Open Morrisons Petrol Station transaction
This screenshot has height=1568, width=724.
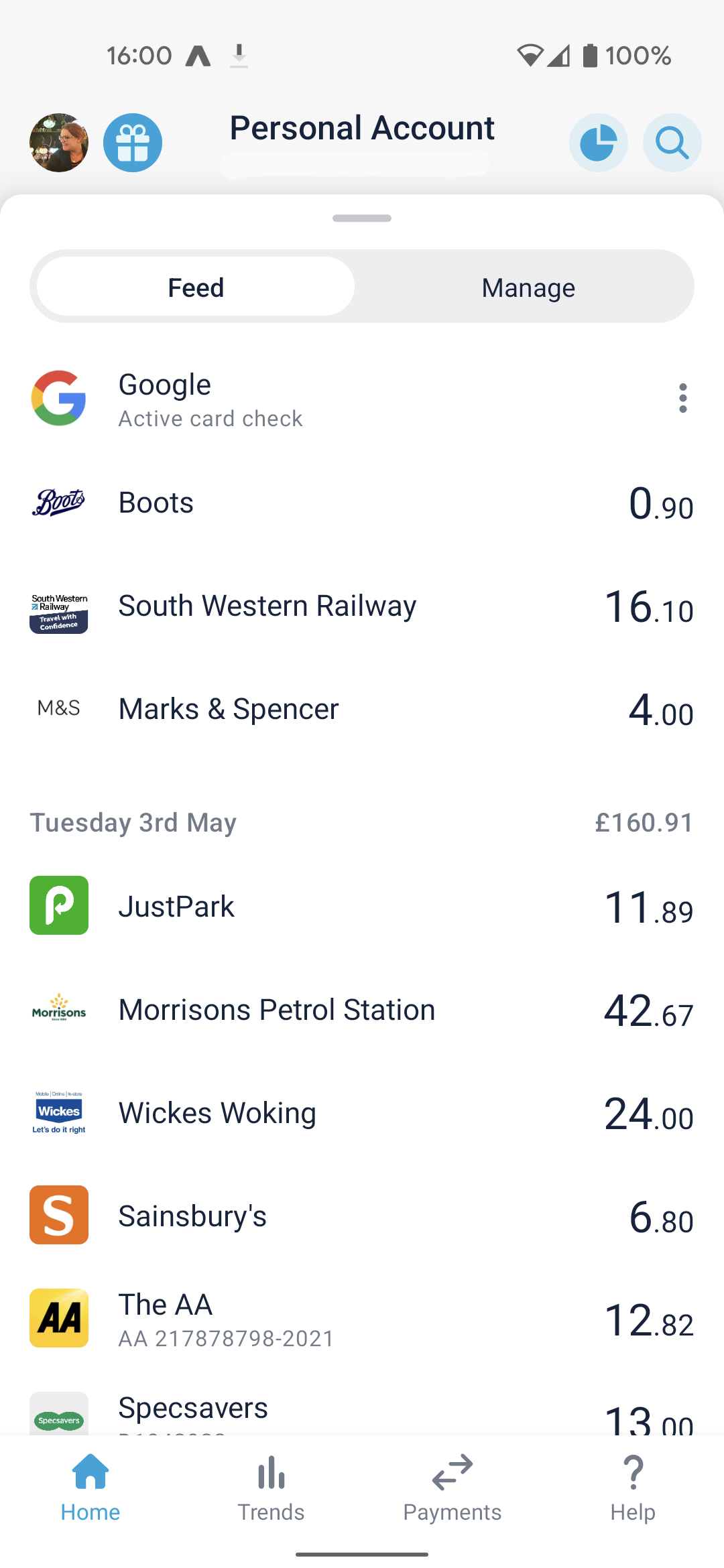click(x=362, y=1010)
